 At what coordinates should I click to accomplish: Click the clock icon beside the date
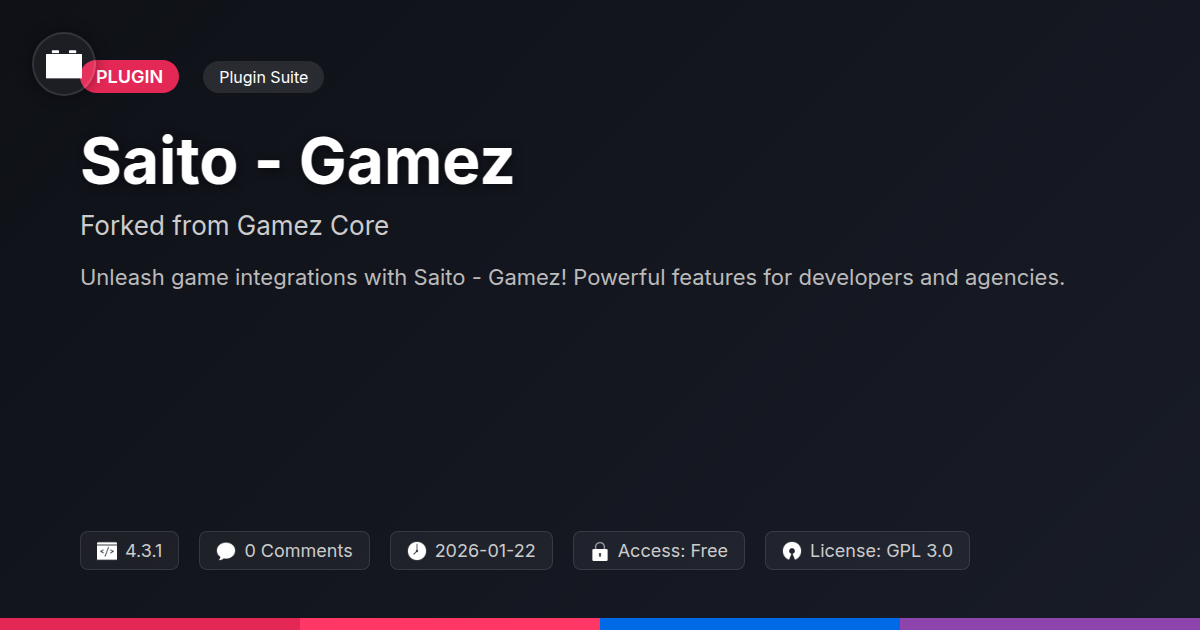pyautogui.click(x=417, y=551)
